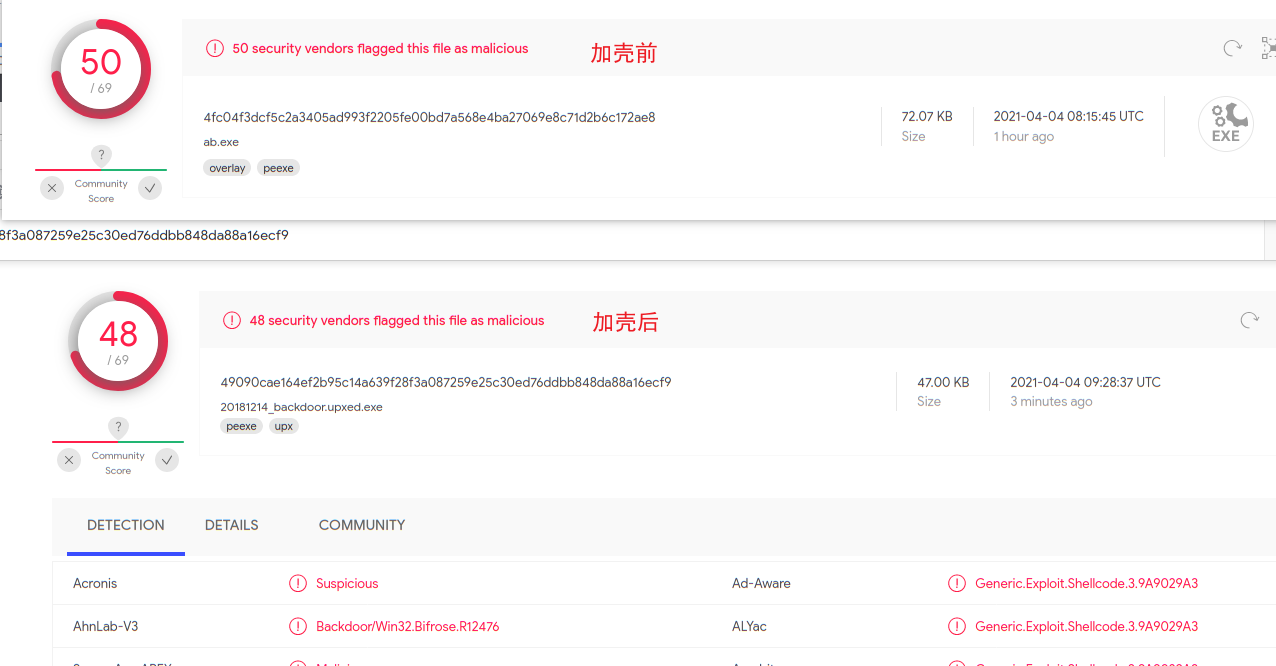Click the question mark above ab.exe's Community Score
The height and width of the screenshot is (666, 1276).
click(x=101, y=155)
